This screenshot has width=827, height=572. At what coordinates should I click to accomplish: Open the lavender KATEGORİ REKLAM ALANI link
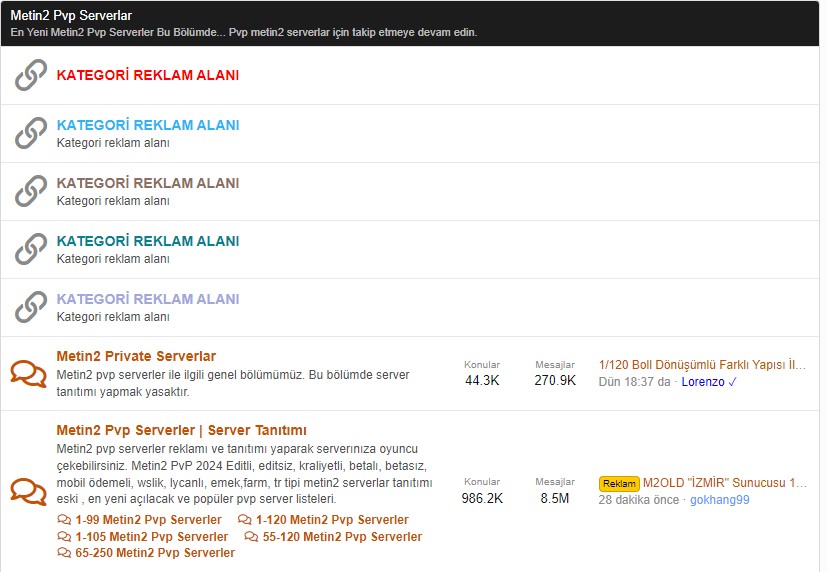(148, 299)
